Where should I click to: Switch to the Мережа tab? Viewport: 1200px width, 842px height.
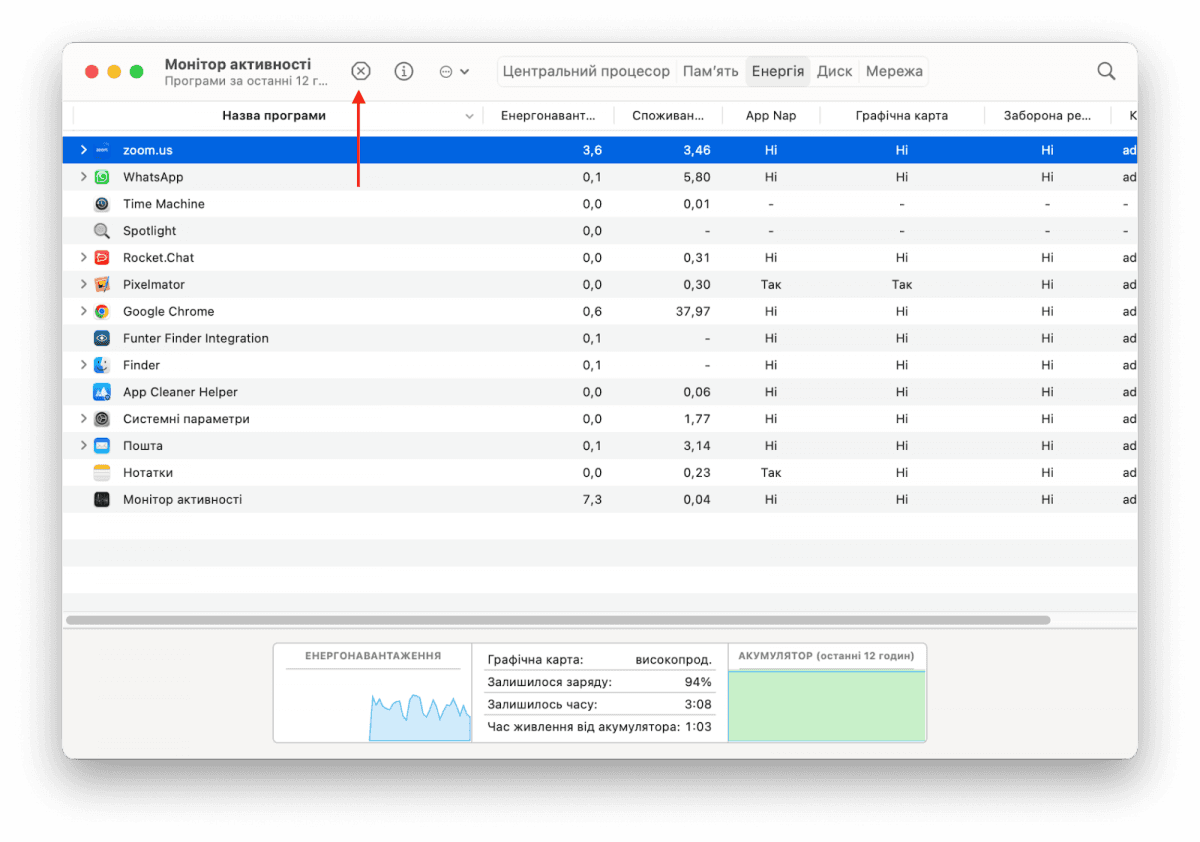pyautogui.click(x=894, y=71)
